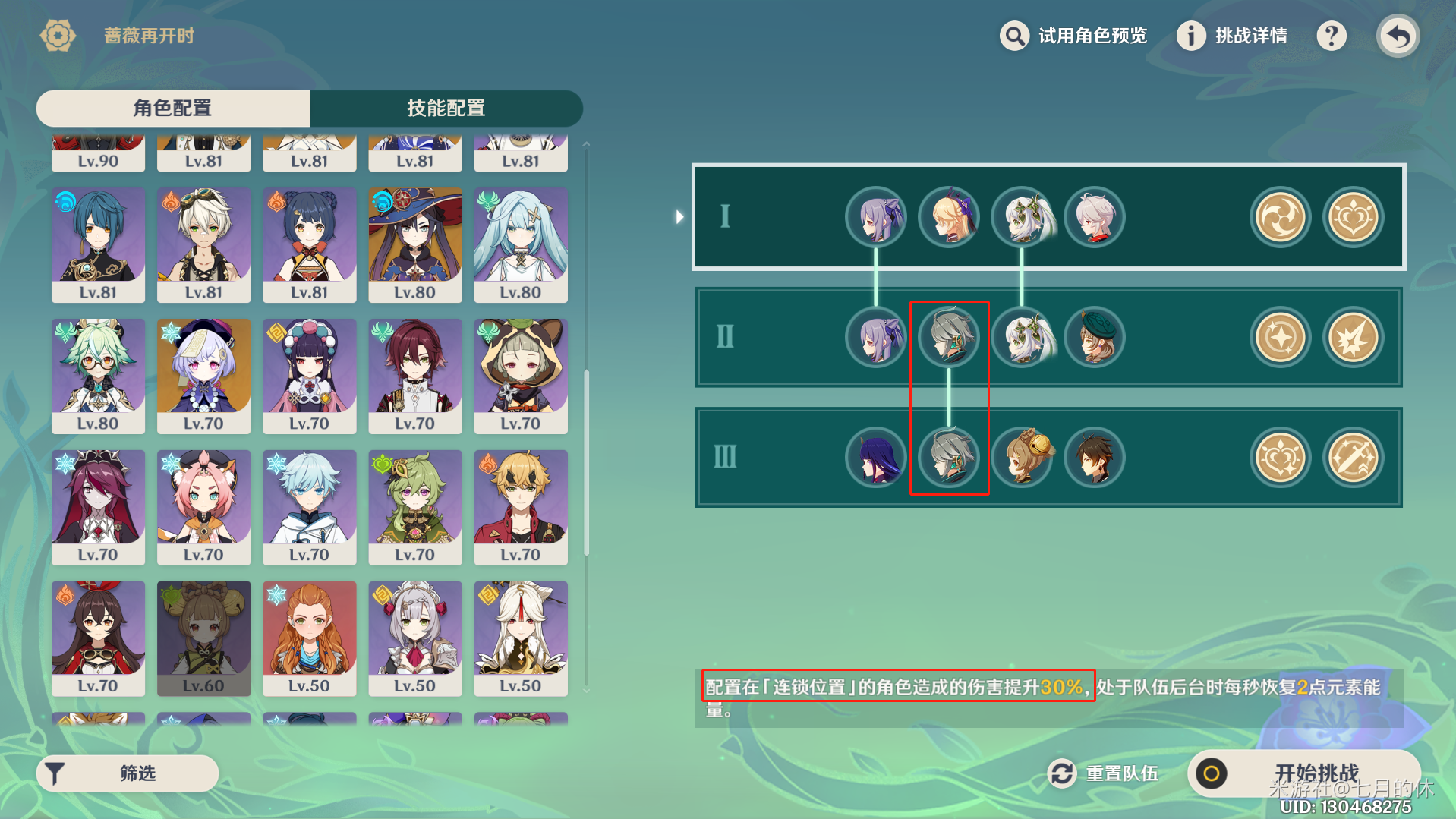This screenshot has height=819, width=1456.
Task: Click the 重置队伍 refresh icon
Action: click(x=1062, y=773)
